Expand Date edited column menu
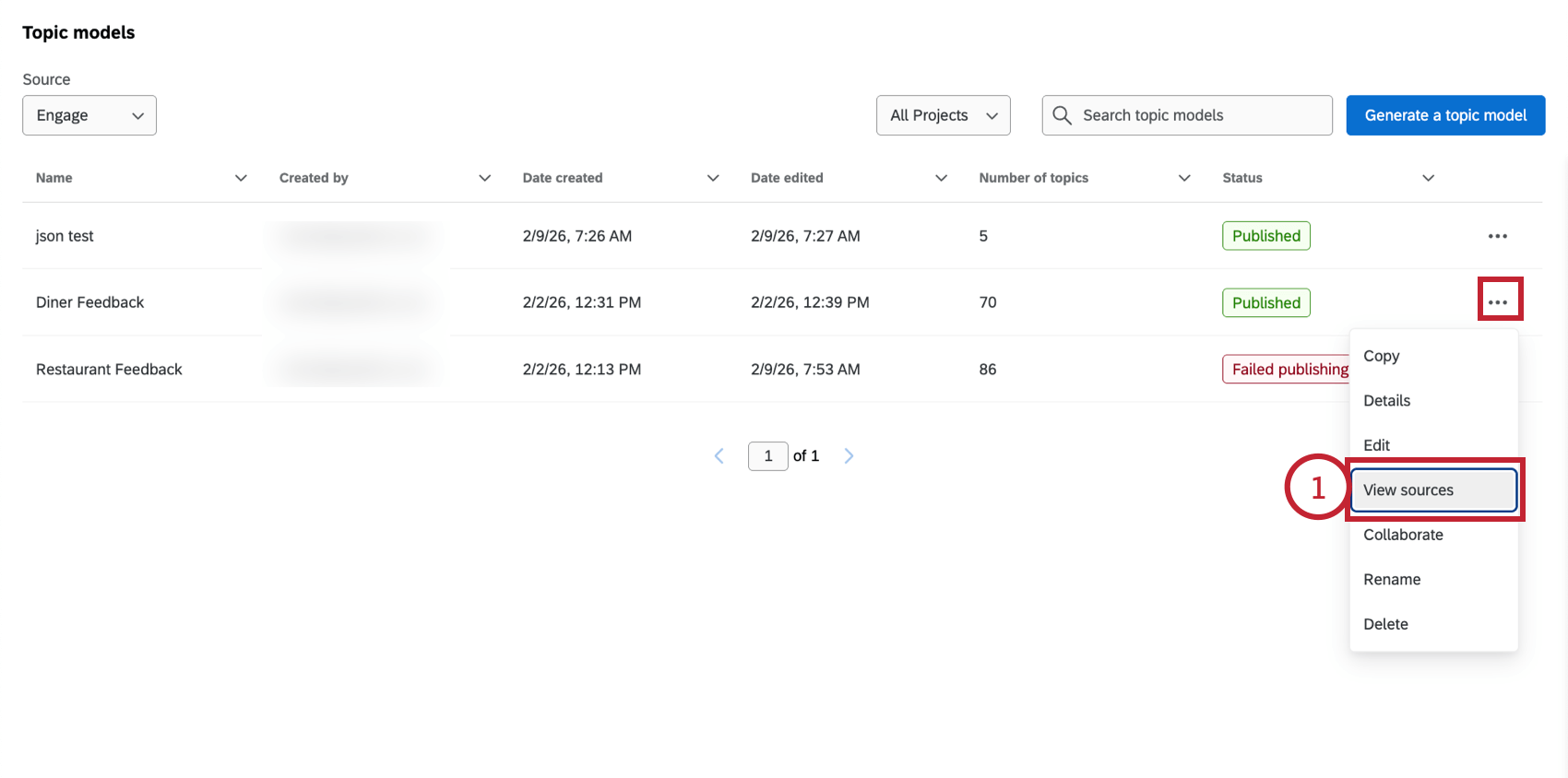 (941, 178)
